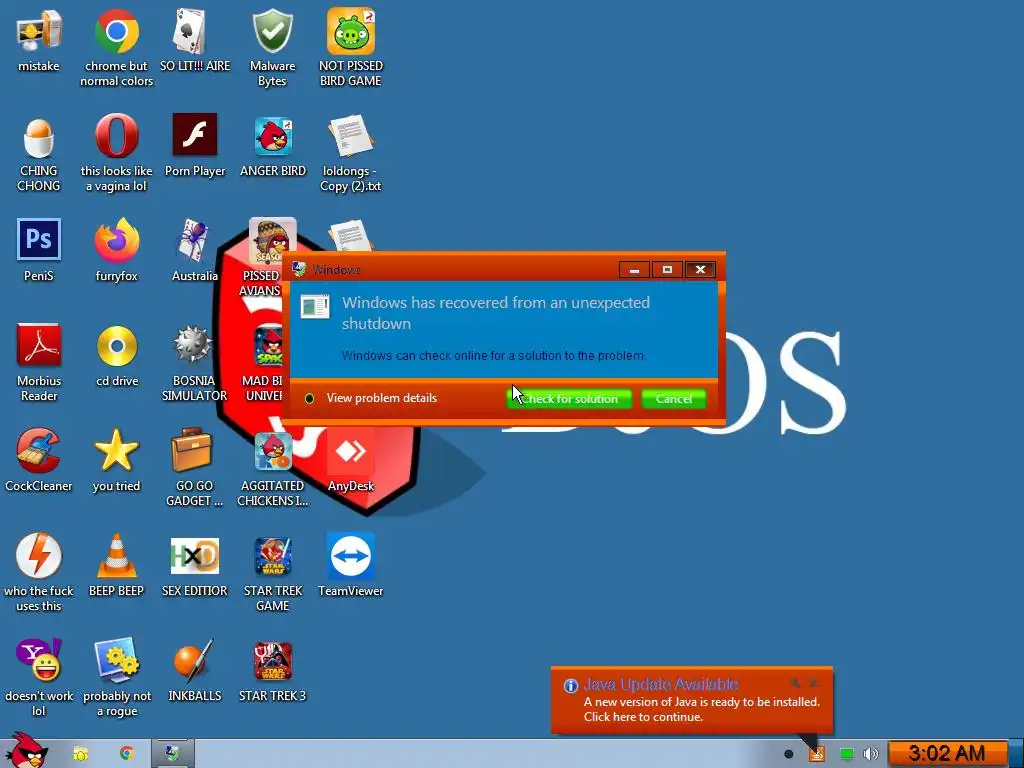Screen dimensions: 1024x768
Task: Open the taskbar file explorer icon
Action: tap(81, 754)
